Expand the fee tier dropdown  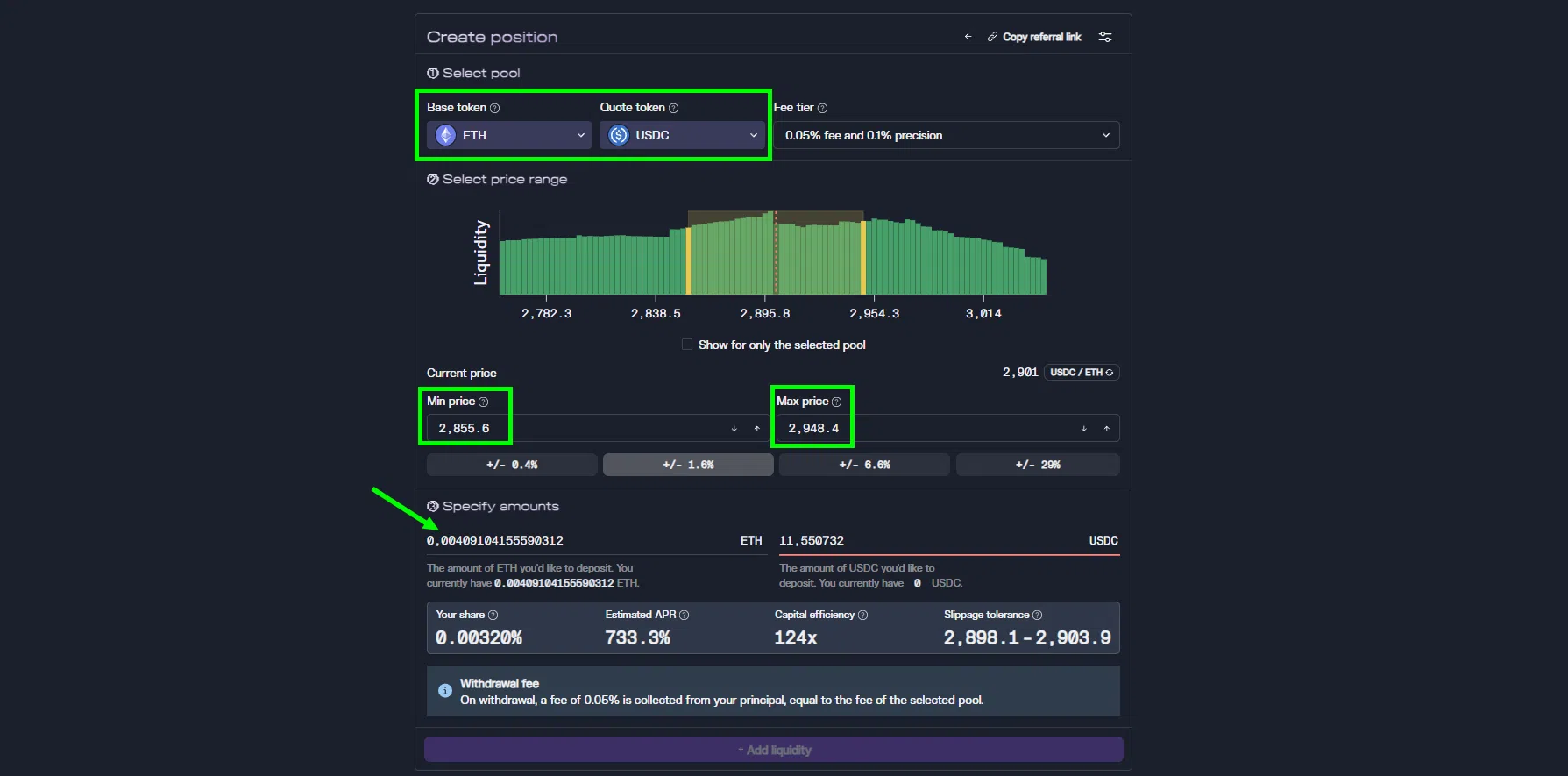pyautogui.click(x=947, y=135)
